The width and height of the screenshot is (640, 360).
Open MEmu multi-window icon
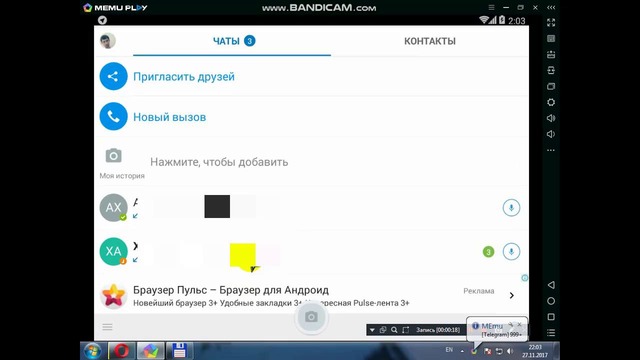click(551, 87)
